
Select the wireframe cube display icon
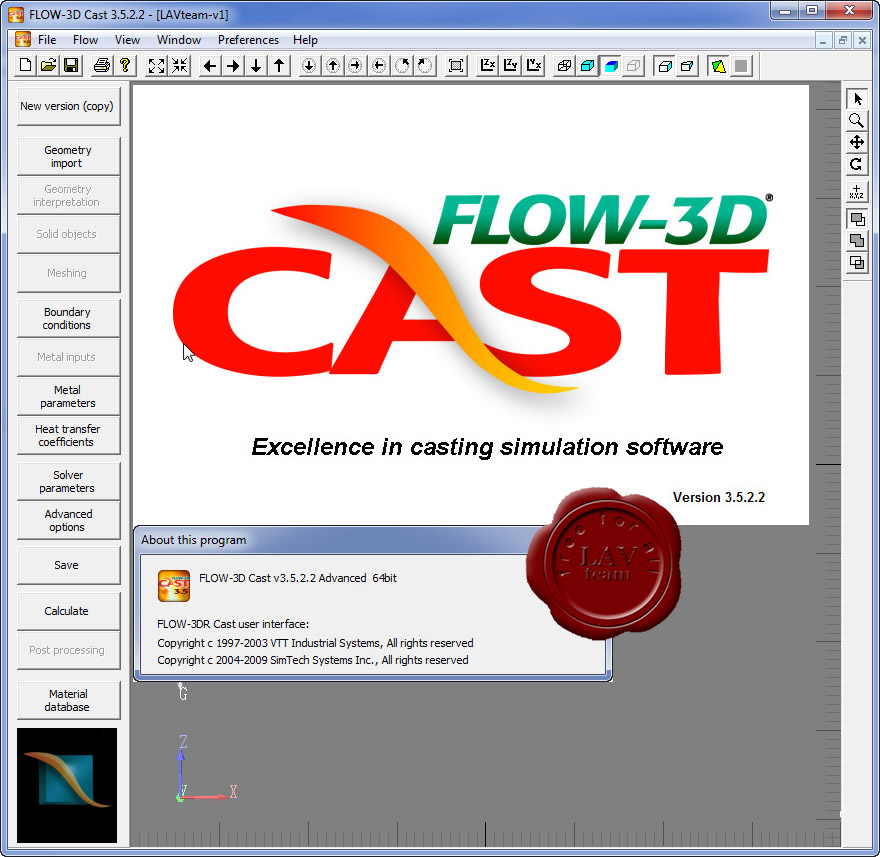(564, 66)
